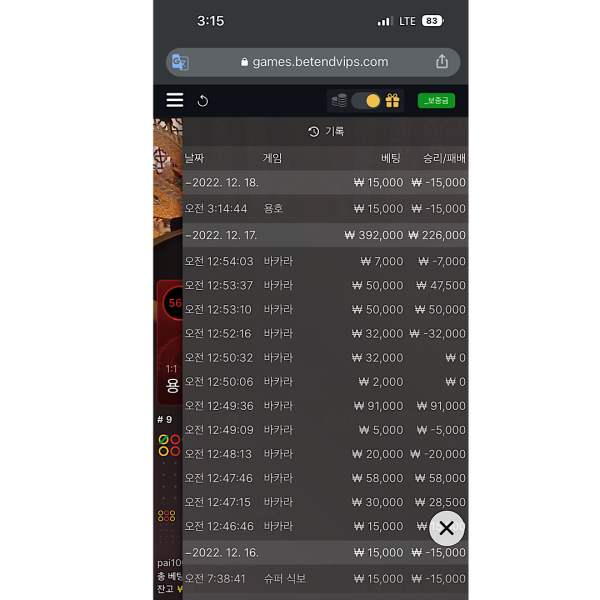Toggle the yellow balance switch
This screenshot has height=600, width=600.
point(366,101)
